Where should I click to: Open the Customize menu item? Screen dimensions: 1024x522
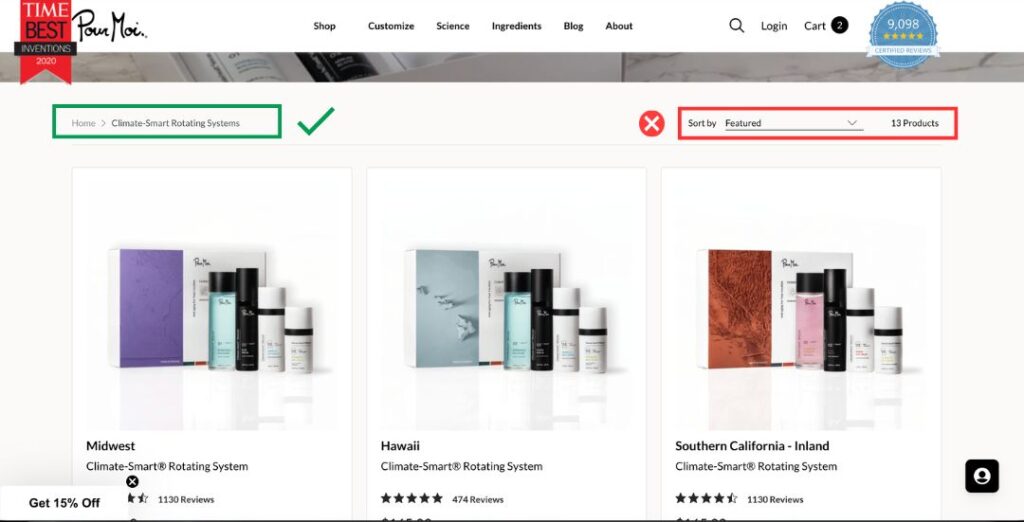[x=391, y=26]
